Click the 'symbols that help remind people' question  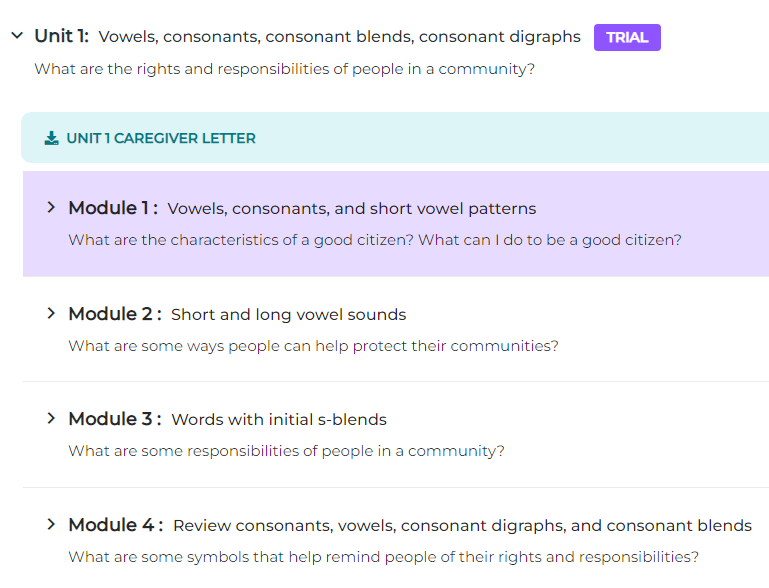click(383, 557)
